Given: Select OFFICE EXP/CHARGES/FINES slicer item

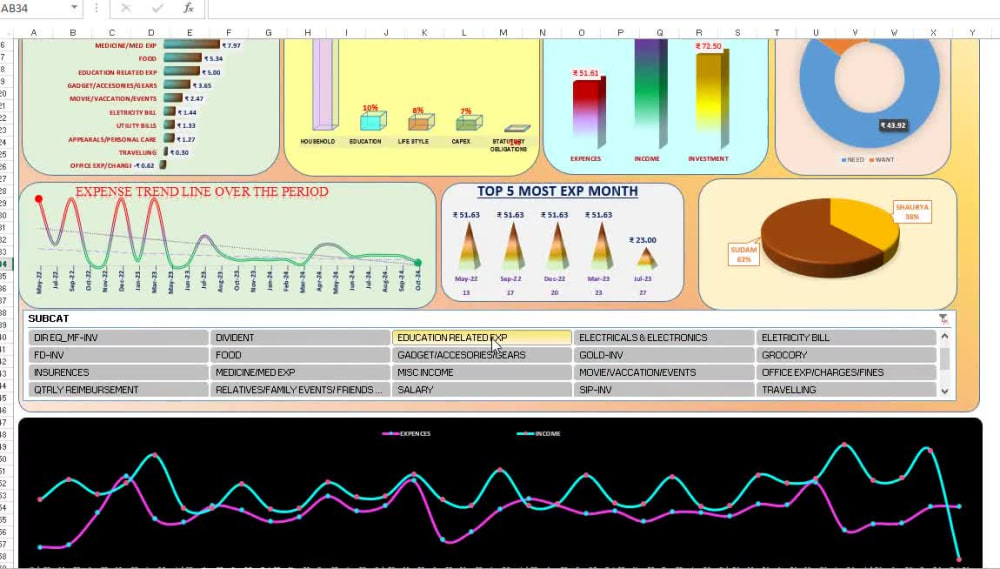Looking at the screenshot, I should click(846, 372).
